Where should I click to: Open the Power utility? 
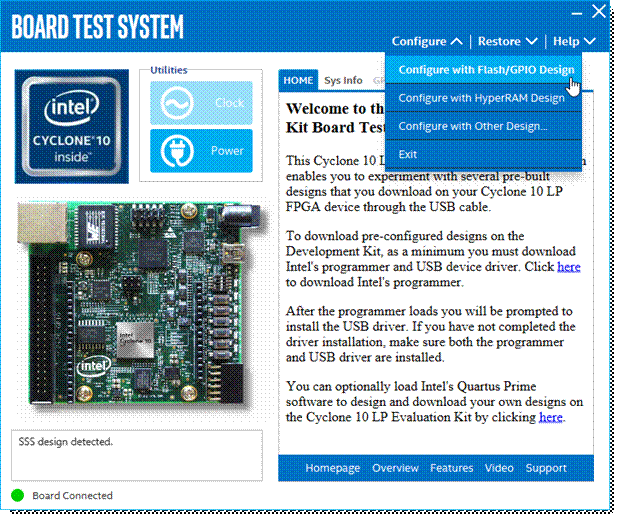pyautogui.click(x=201, y=151)
